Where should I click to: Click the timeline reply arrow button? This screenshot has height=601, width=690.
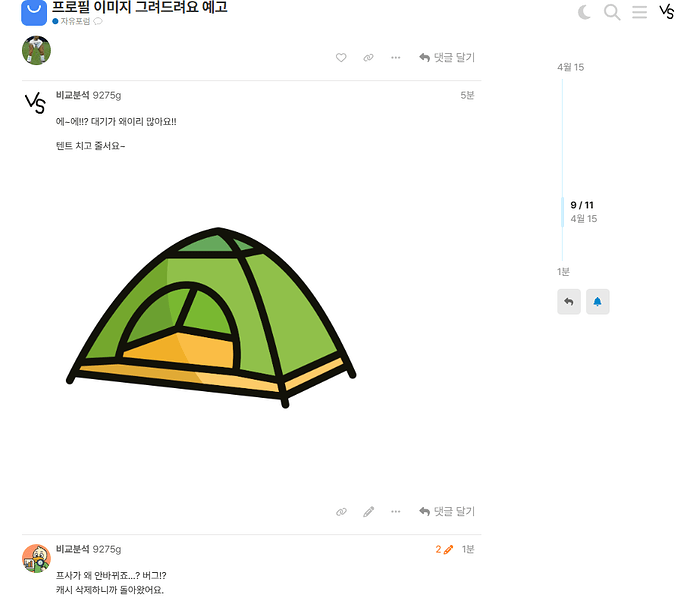(569, 302)
